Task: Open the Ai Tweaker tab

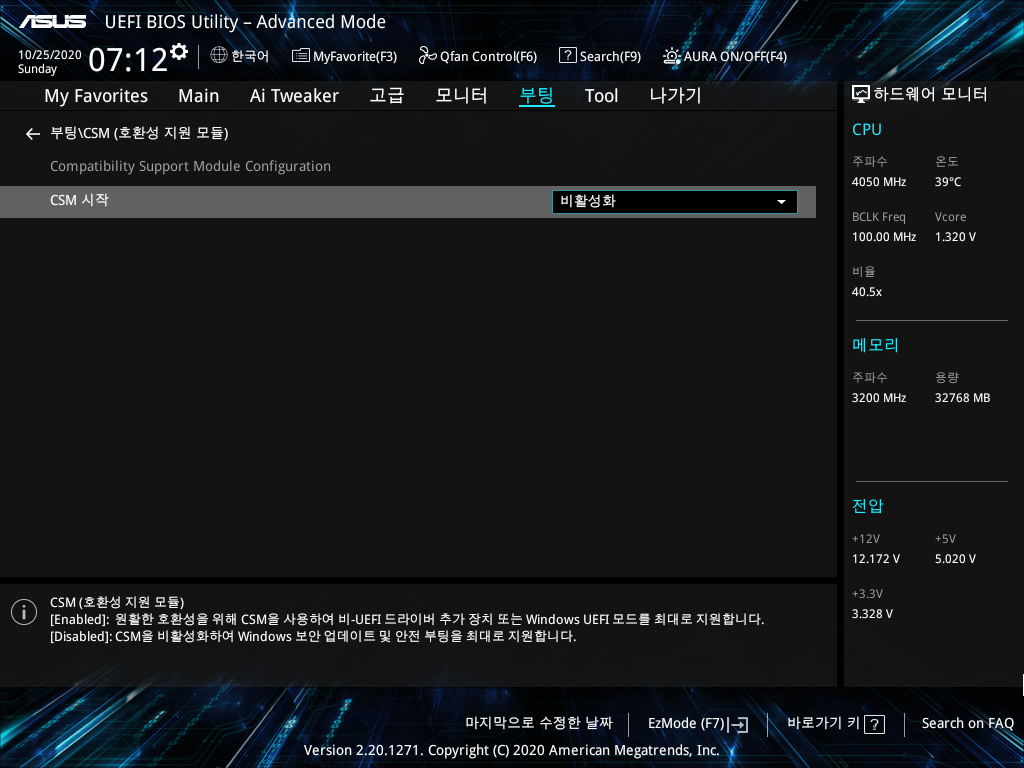Action: (294, 96)
